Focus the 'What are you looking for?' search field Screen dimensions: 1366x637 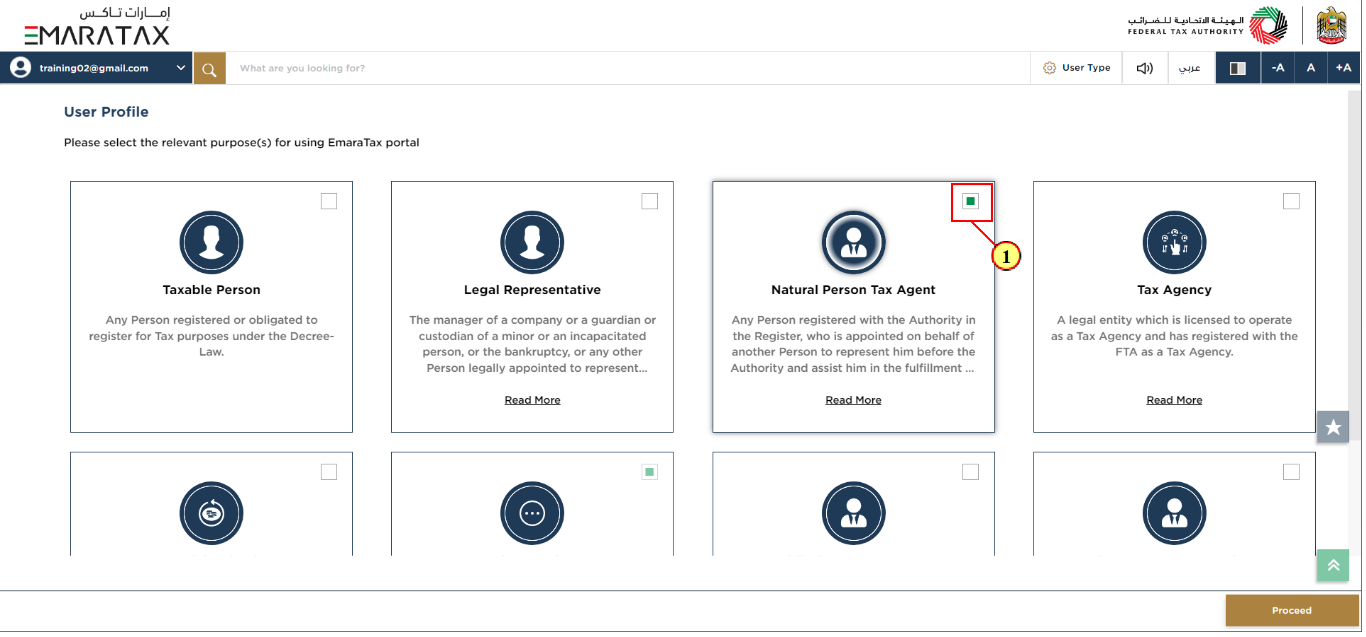click(628, 68)
